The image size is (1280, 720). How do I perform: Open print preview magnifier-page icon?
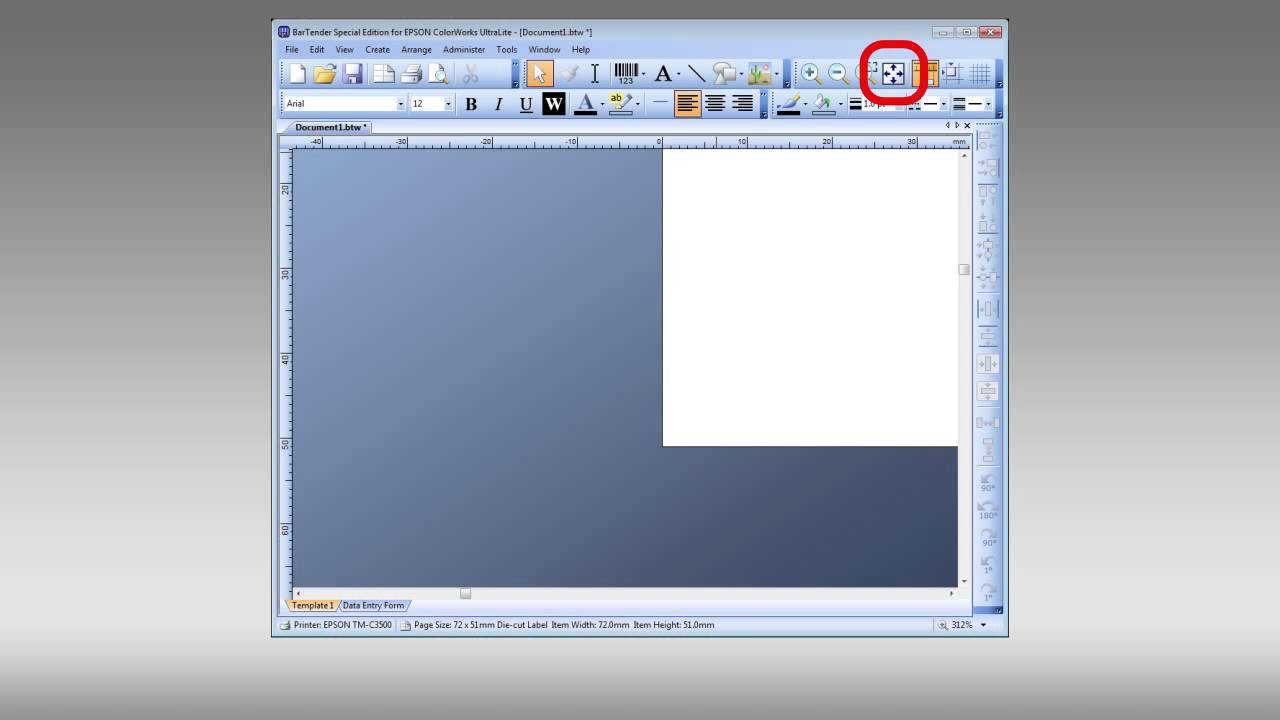[x=438, y=73]
